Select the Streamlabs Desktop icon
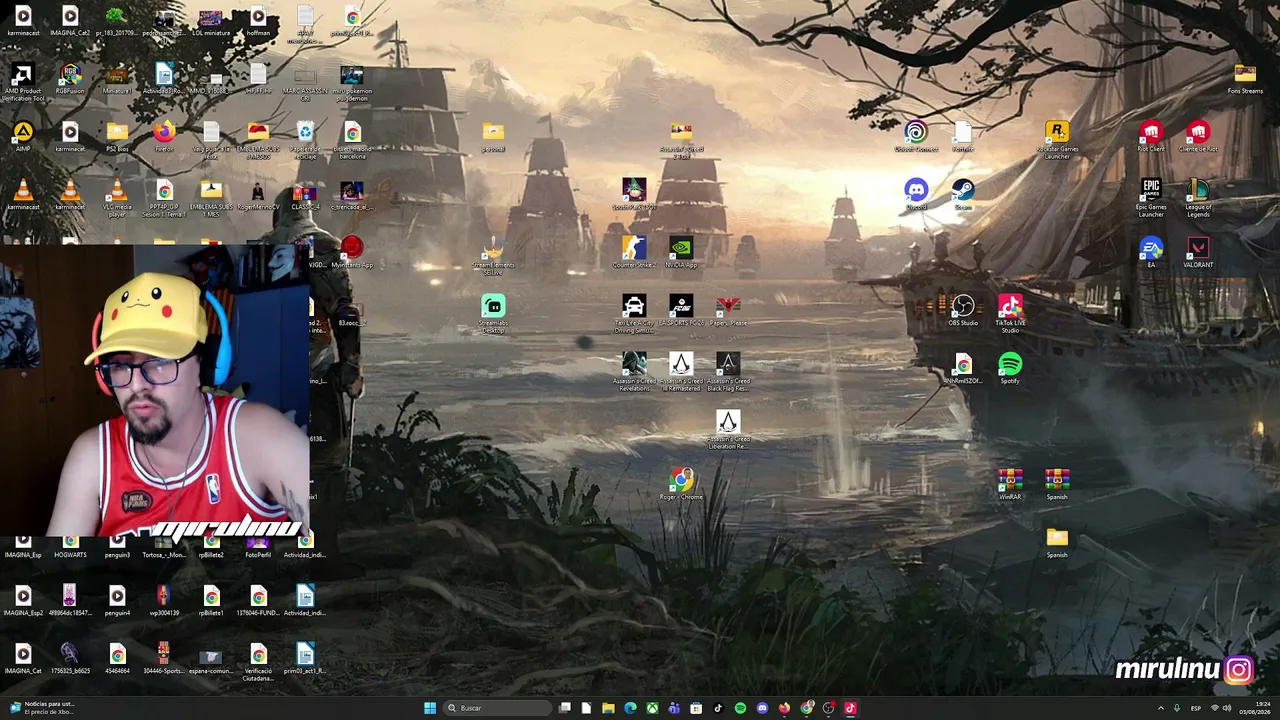This screenshot has height=720, width=1280. [493, 313]
